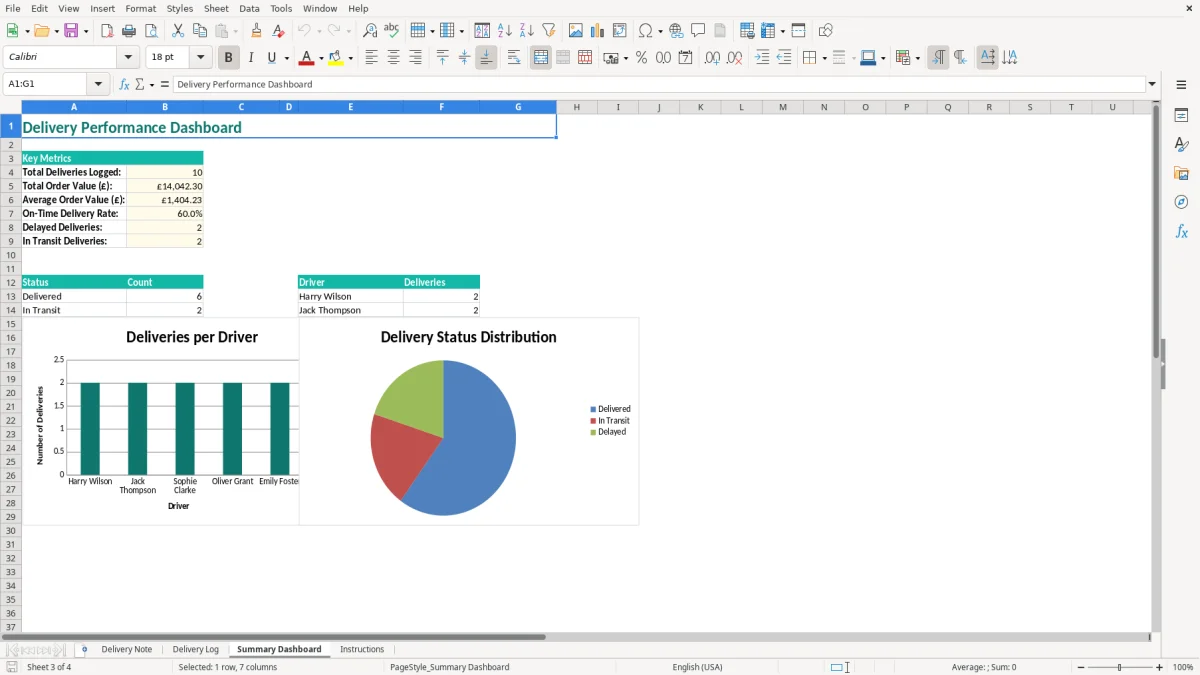Screen dimensions: 1200x675
Task: Open sidebar Properties panel
Action: pyautogui.click(x=1181, y=116)
